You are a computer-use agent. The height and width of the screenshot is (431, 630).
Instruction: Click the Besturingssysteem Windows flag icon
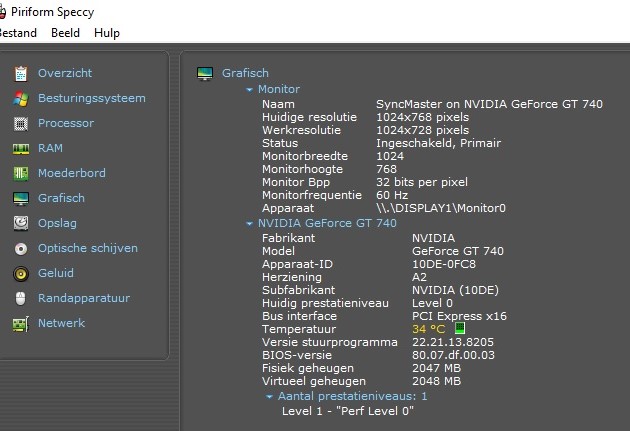21,98
